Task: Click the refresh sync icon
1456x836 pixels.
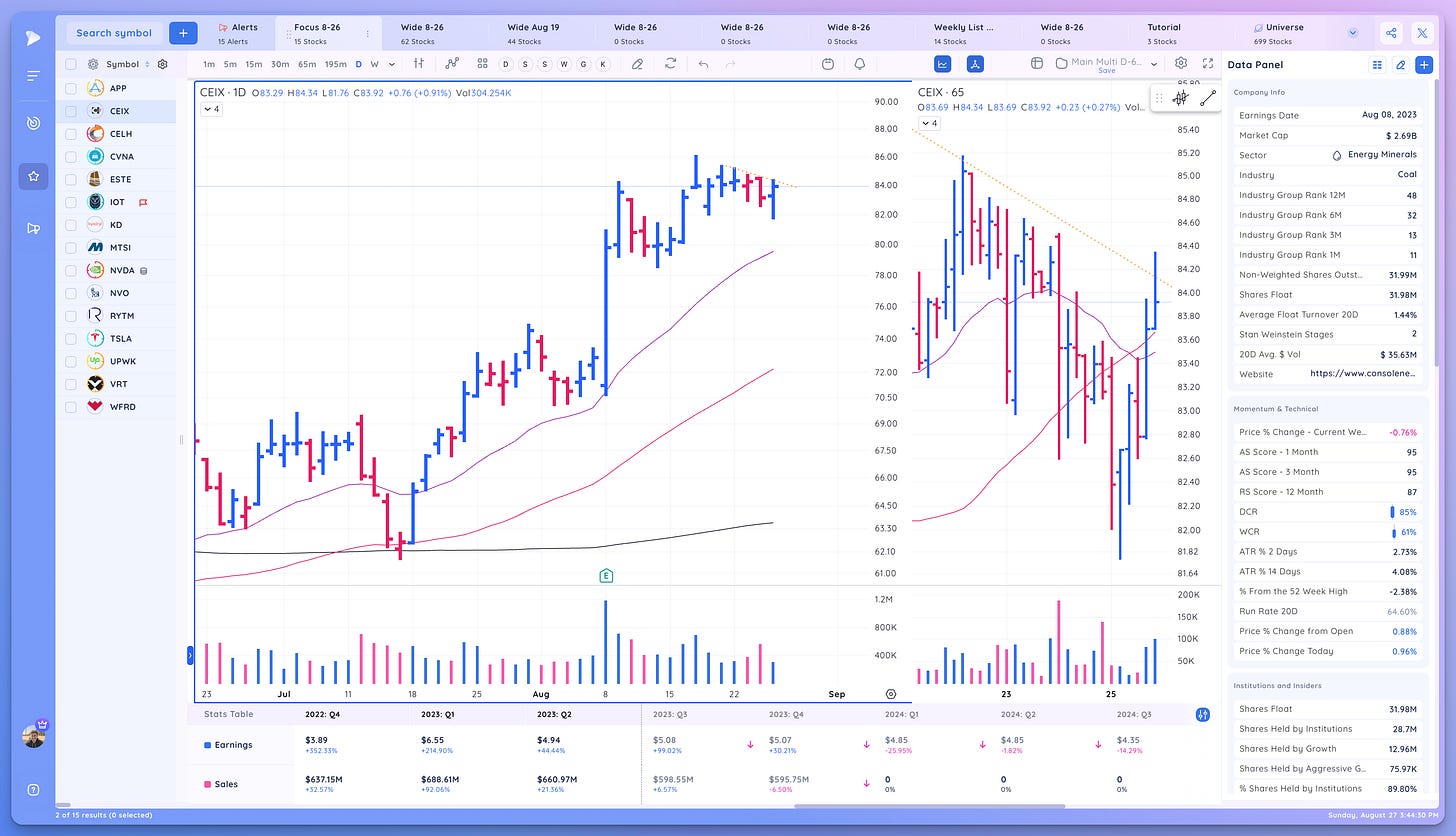Action: point(670,63)
